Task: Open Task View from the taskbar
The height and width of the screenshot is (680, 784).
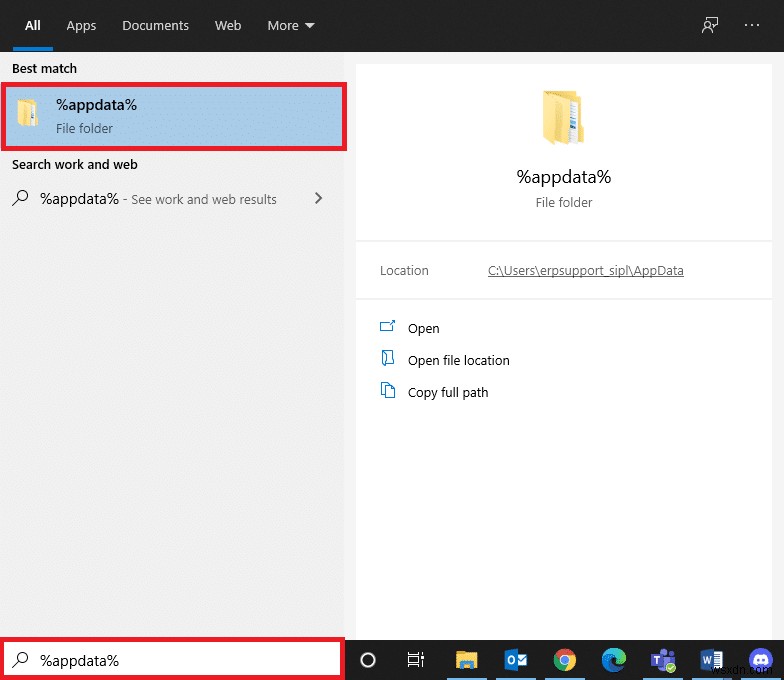Action: click(x=416, y=660)
